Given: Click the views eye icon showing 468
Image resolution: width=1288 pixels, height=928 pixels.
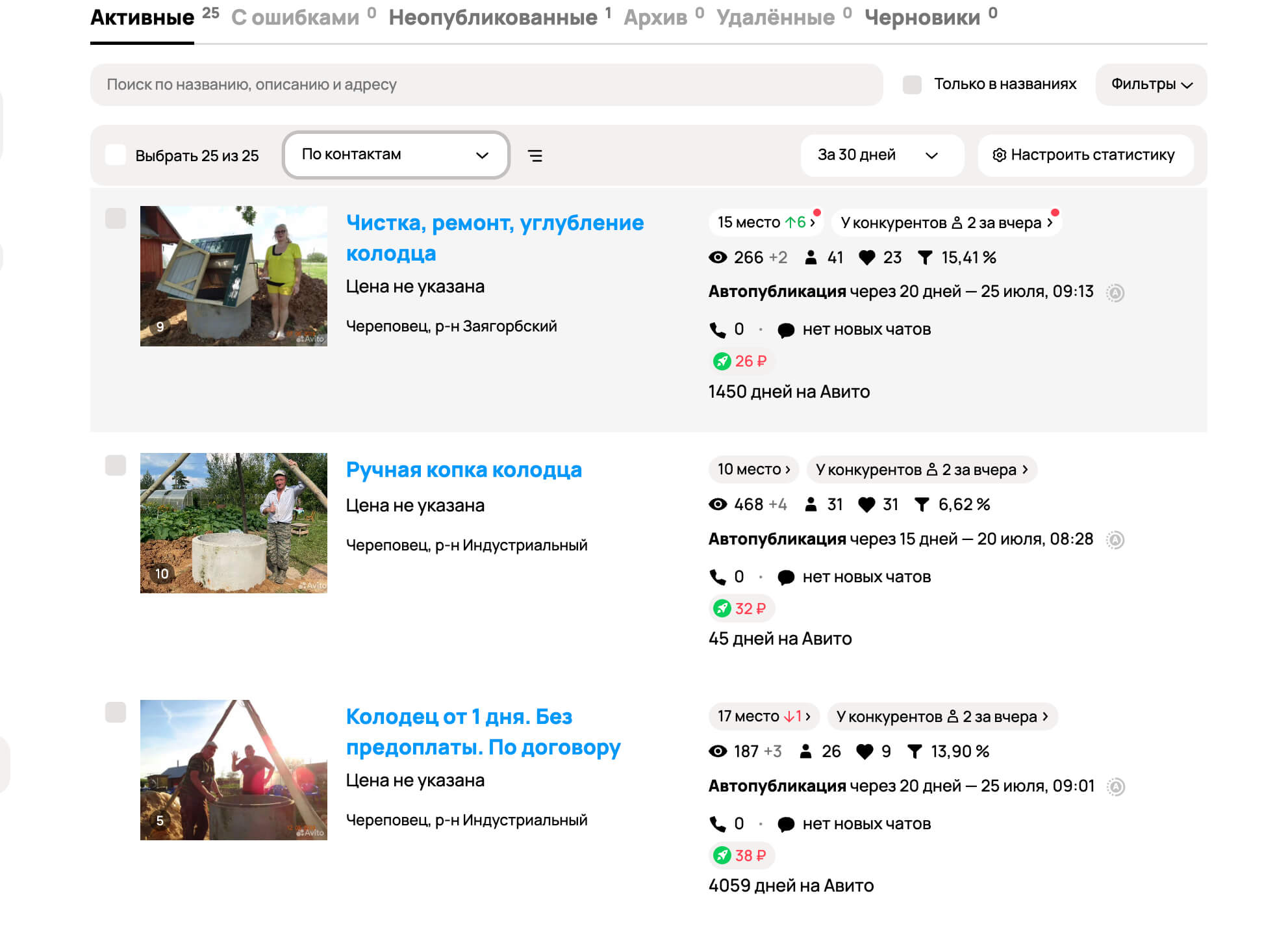Looking at the screenshot, I should [718, 505].
